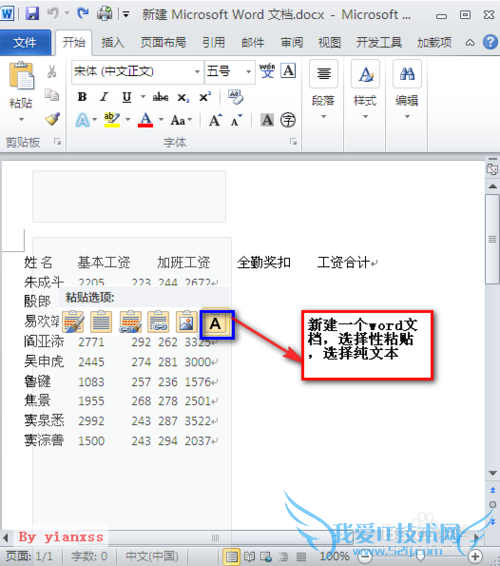This screenshot has height=566, width=500.
Task: Open the Change Case Aa dropdown
Action: pos(181,120)
